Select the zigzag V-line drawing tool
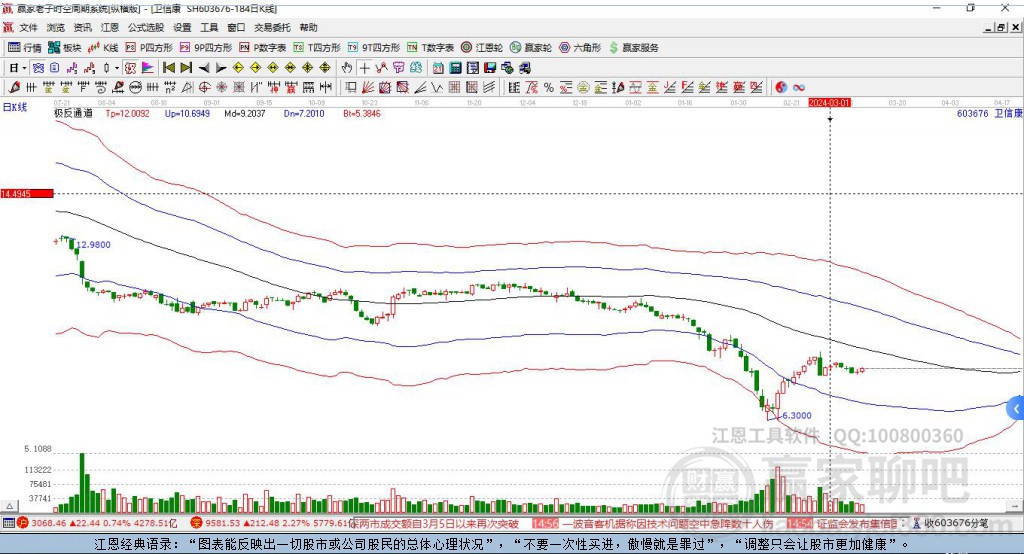 [437, 88]
